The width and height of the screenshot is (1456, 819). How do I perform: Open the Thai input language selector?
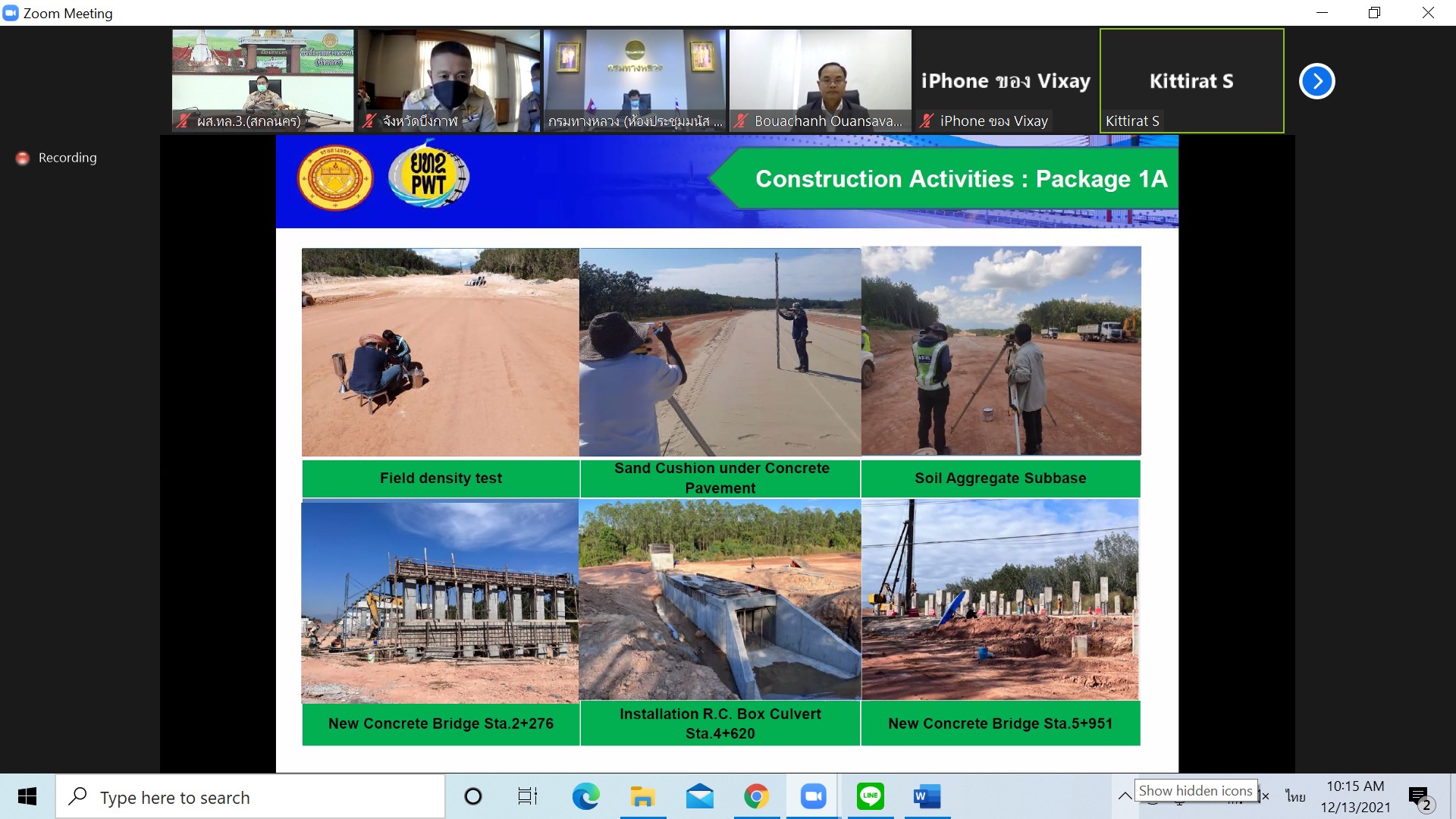pyautogui.click(x=1295, y=796)
